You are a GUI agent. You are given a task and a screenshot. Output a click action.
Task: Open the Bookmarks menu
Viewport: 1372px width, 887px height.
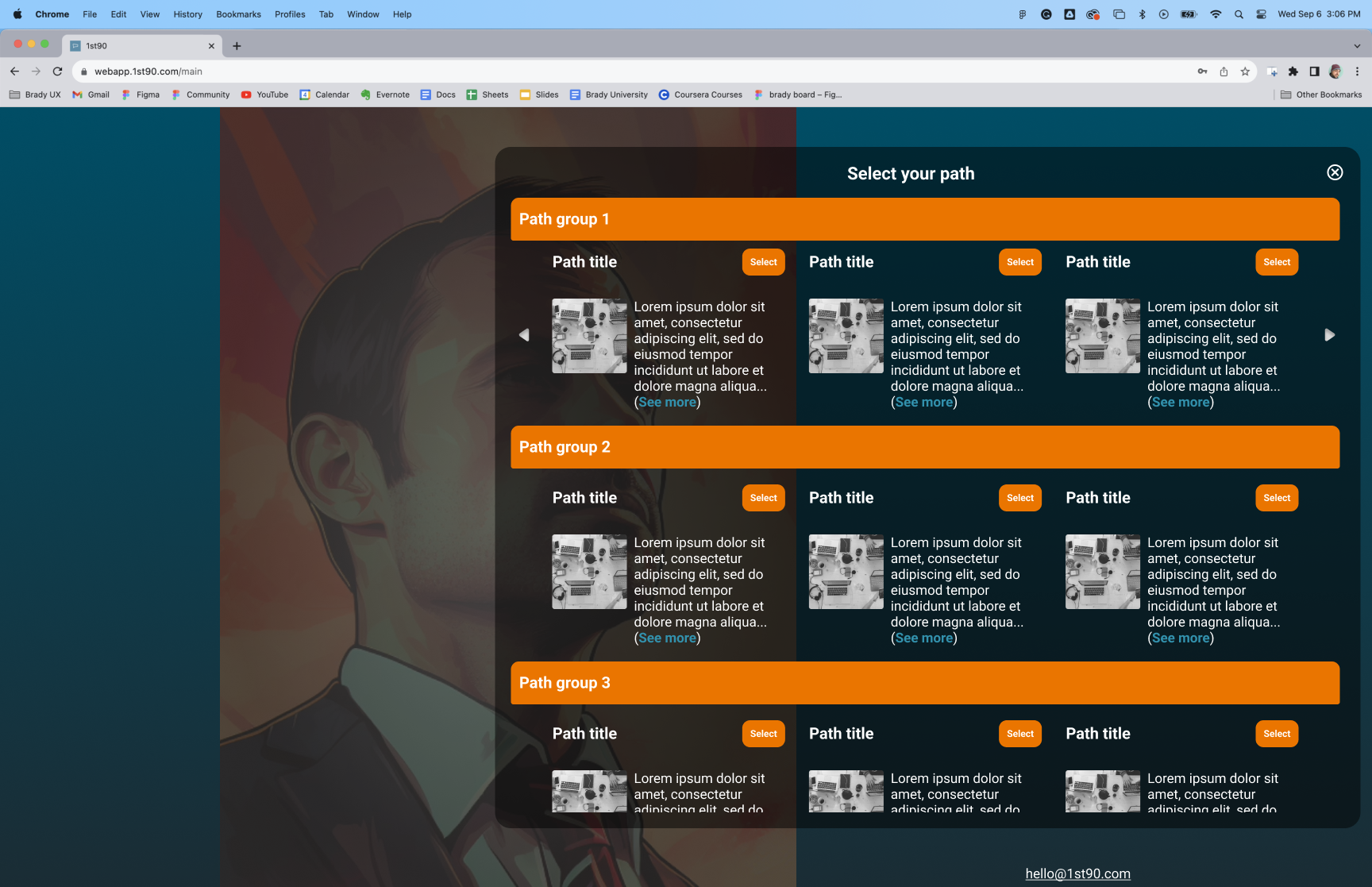(238, 14)
